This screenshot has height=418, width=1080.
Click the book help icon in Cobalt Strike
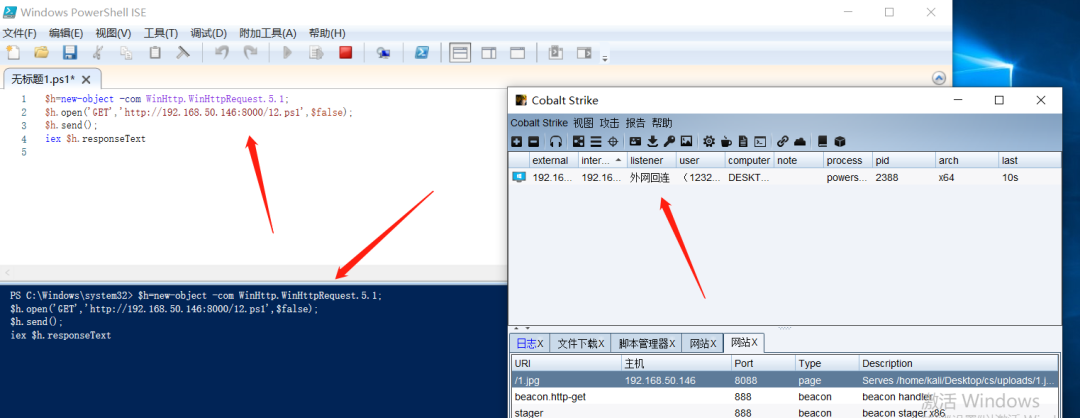(x=822, y=141)
